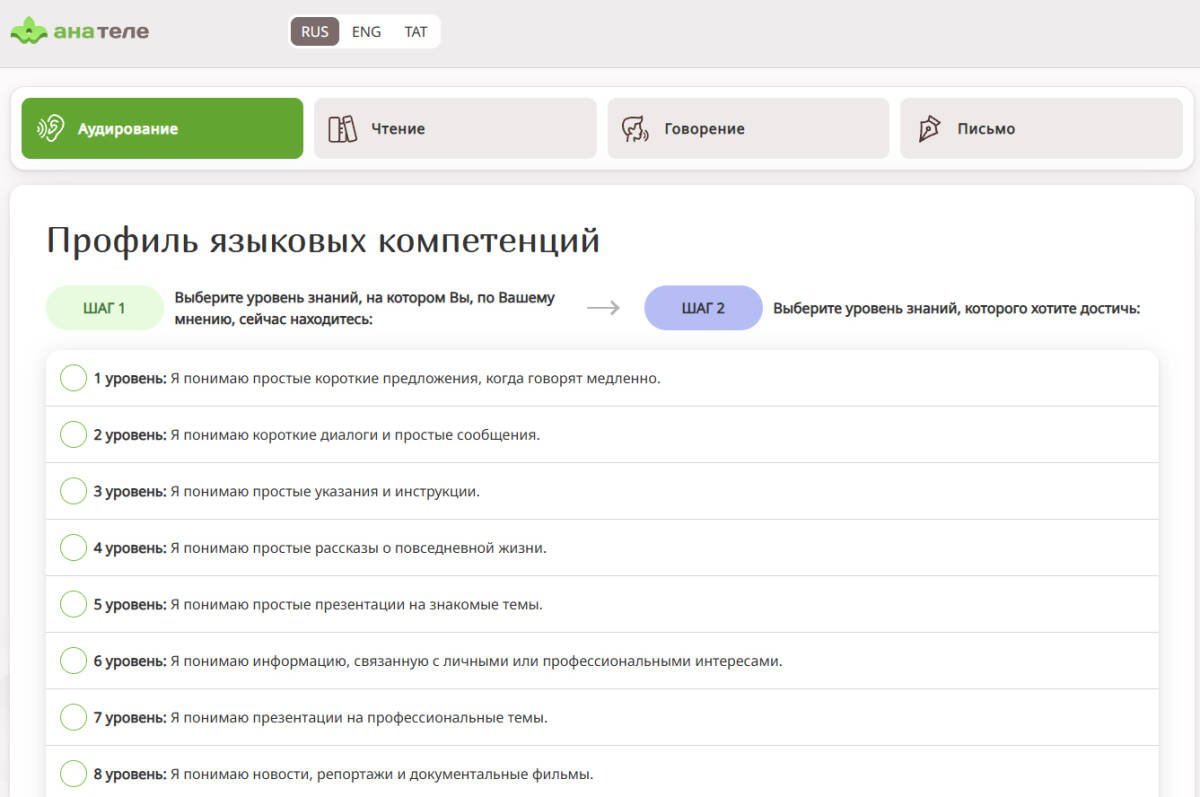Switch interface language to TAT
Screen dimensions: 1200x797
416,31
